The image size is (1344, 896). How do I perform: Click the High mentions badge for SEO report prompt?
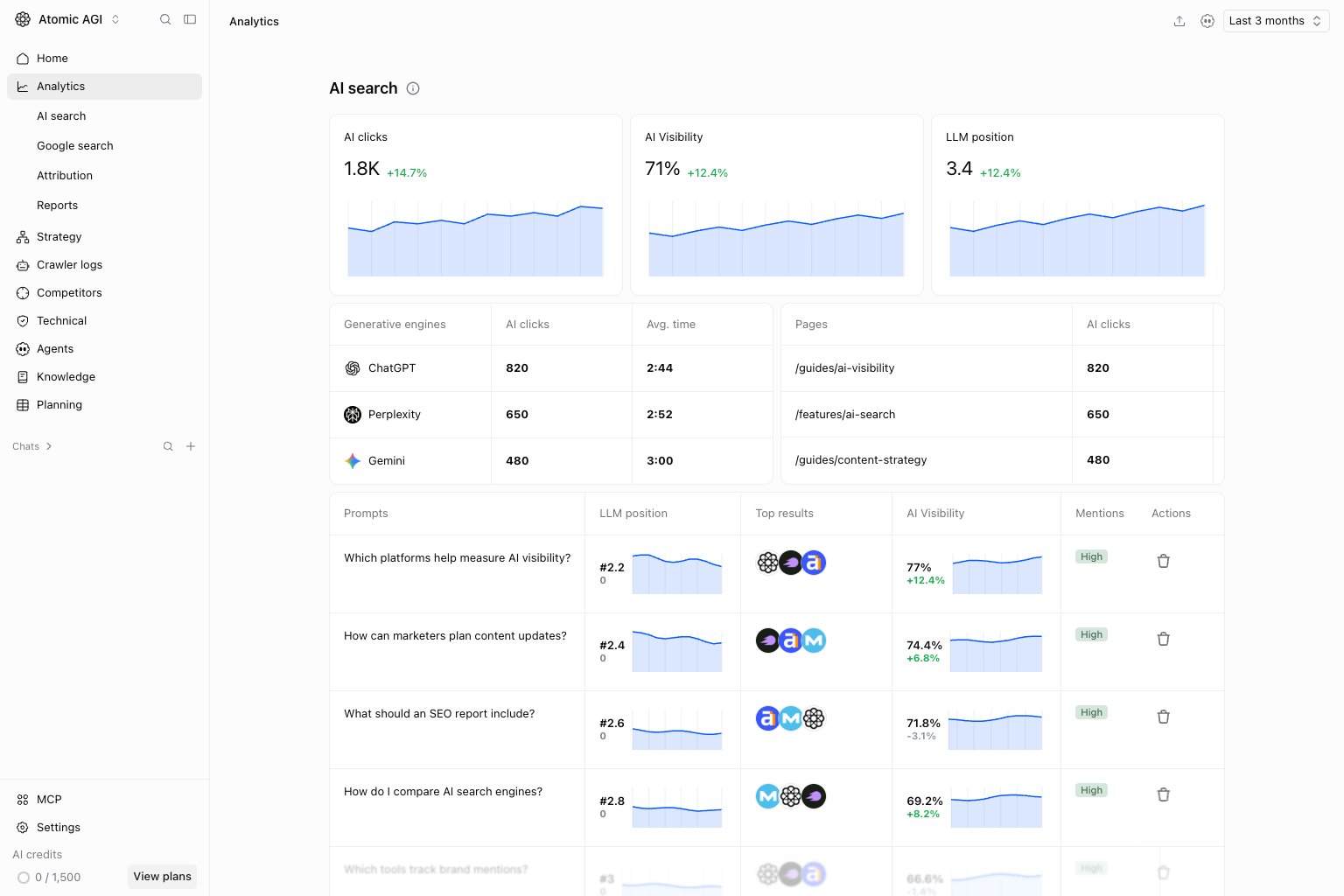coord(1092,712)
